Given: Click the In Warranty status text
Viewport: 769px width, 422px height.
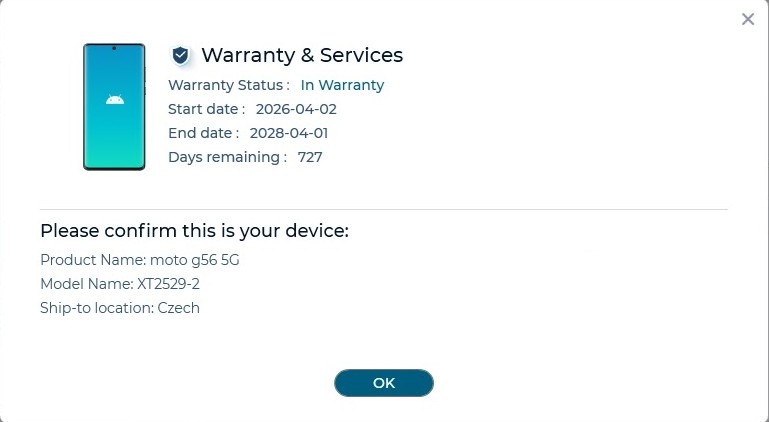Looking at the screenshot, I should 342,85.
